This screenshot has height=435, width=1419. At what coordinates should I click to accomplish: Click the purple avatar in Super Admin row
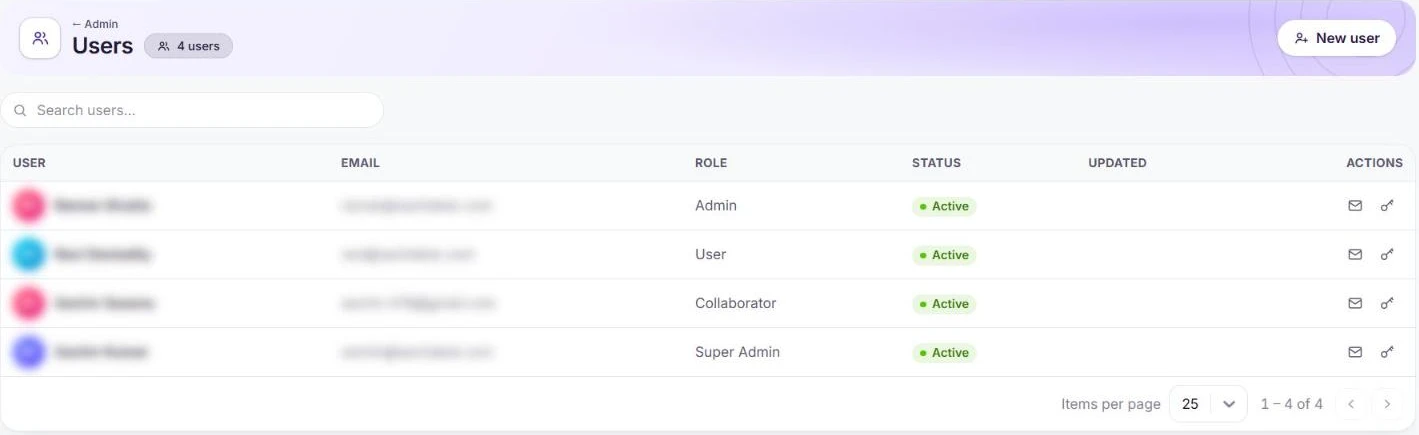click(x=29, y=352)
